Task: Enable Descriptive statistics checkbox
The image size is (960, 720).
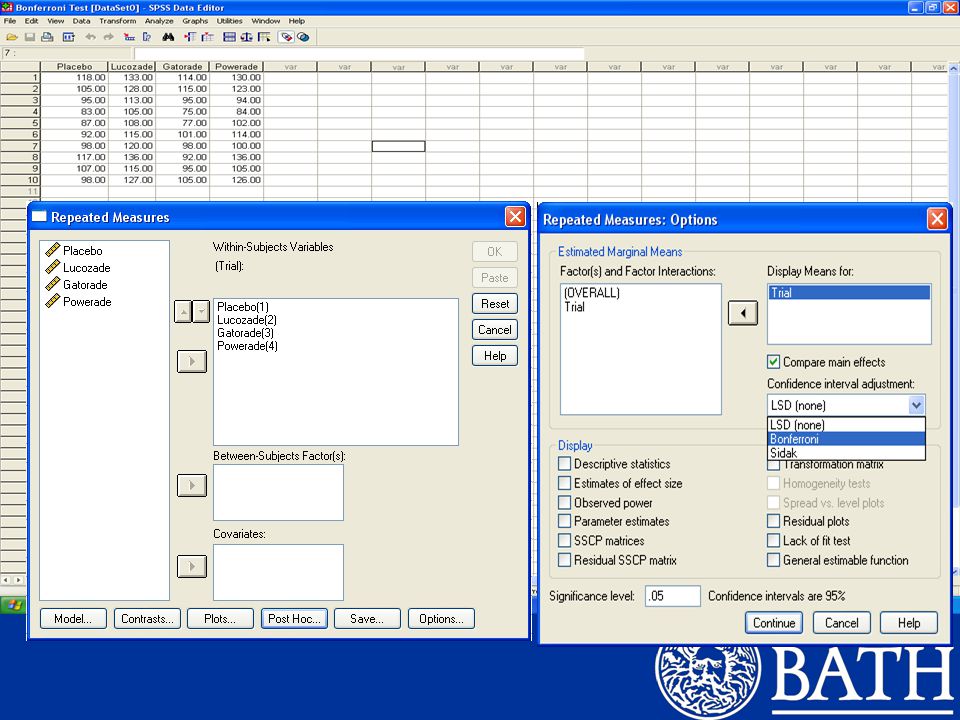Action: coord(564,463)
